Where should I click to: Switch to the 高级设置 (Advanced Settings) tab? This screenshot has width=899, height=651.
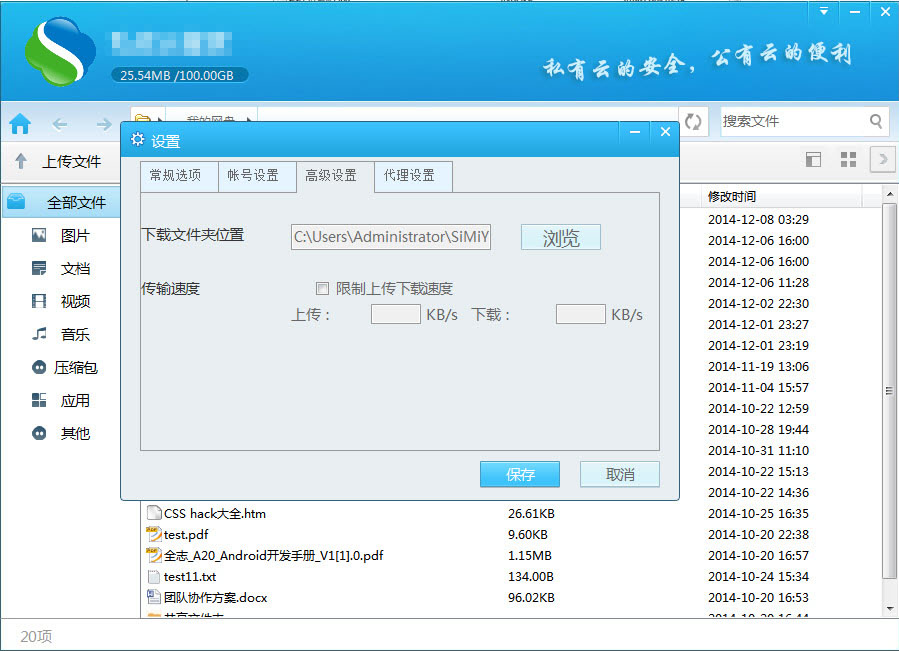point(334,177)
